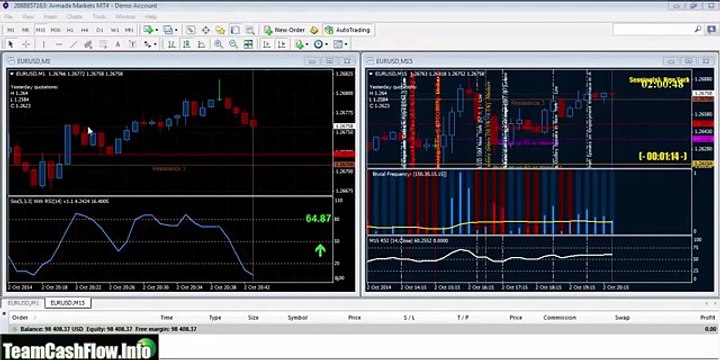Sort by Symbol column header
The width and height of the screenshot is (720, 360).
[x=297, y=318]
